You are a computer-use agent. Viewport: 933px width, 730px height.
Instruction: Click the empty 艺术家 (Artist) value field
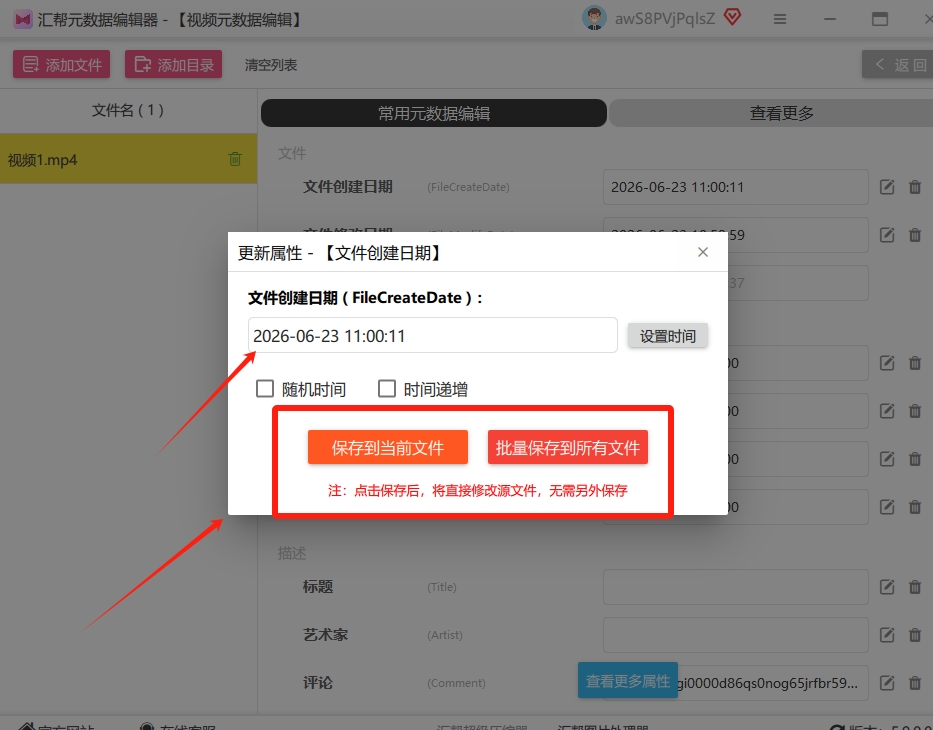click(x=735, y=635)
